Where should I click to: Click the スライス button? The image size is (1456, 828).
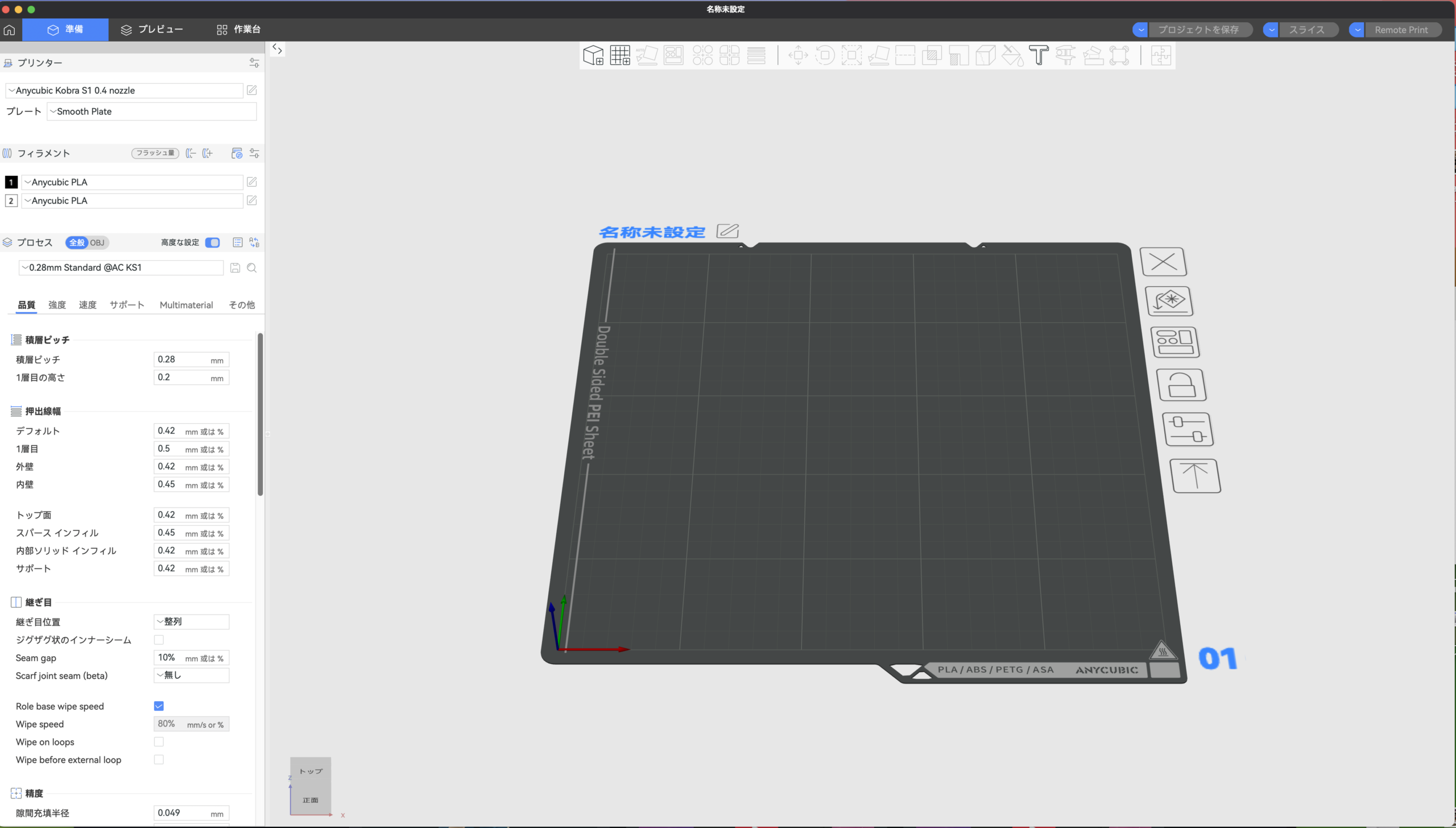[x=1306, y=30]
